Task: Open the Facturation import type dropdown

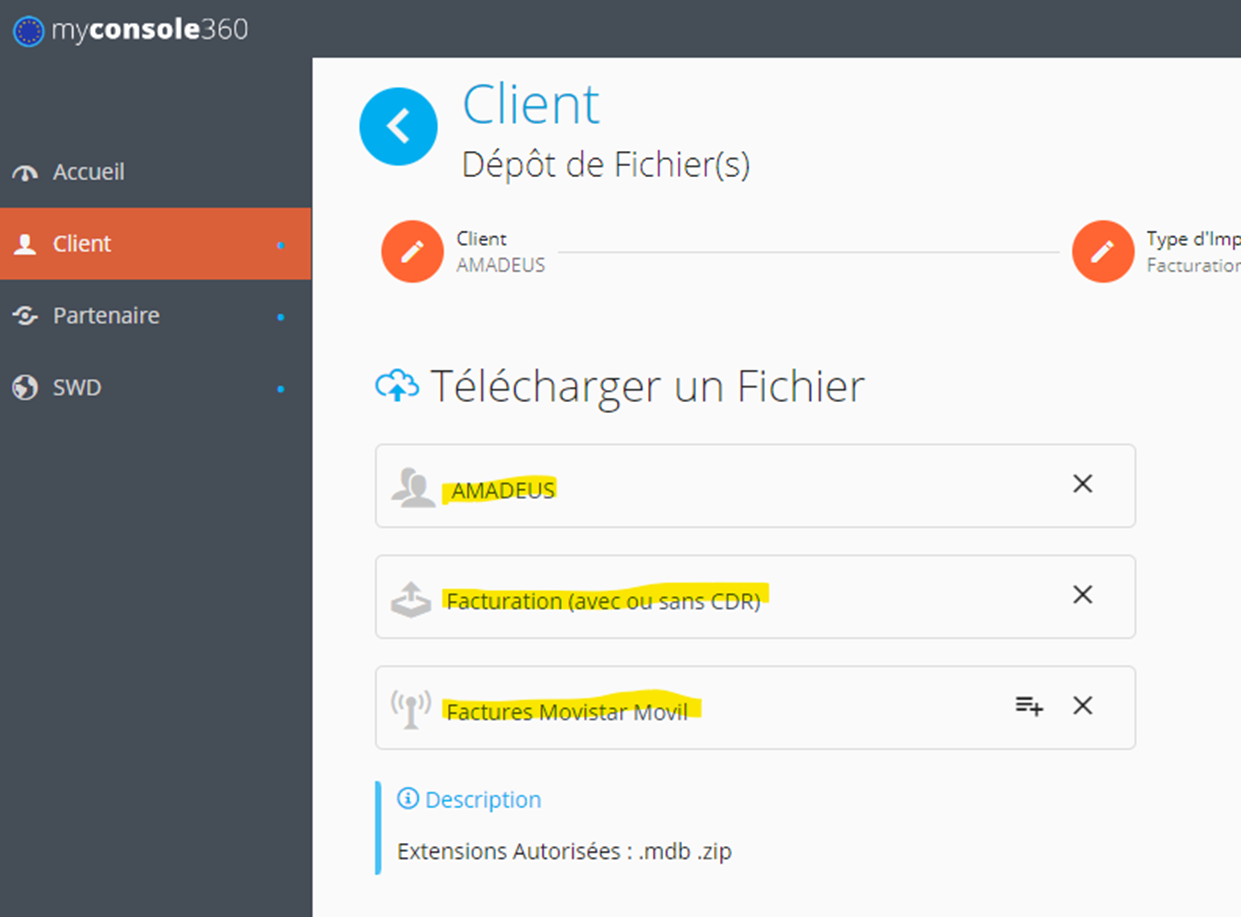Action: pyautogui.click(x=755, y=597)
